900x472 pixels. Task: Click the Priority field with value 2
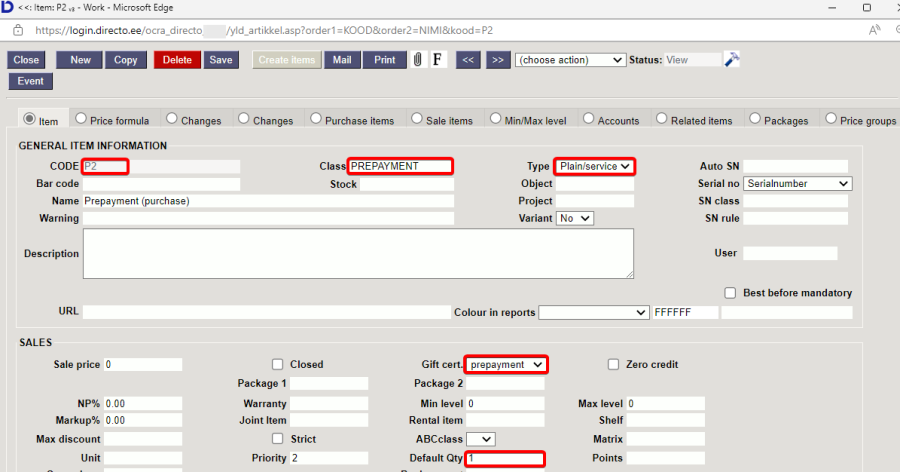point(329,458)
